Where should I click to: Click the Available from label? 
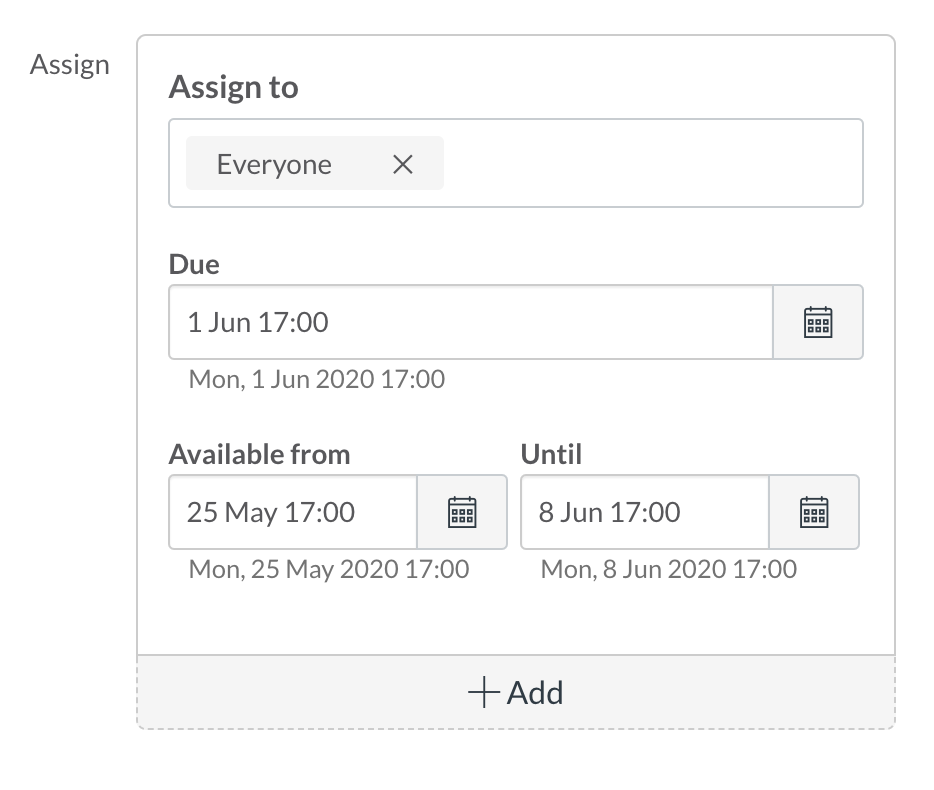click(x=259, y=455)
